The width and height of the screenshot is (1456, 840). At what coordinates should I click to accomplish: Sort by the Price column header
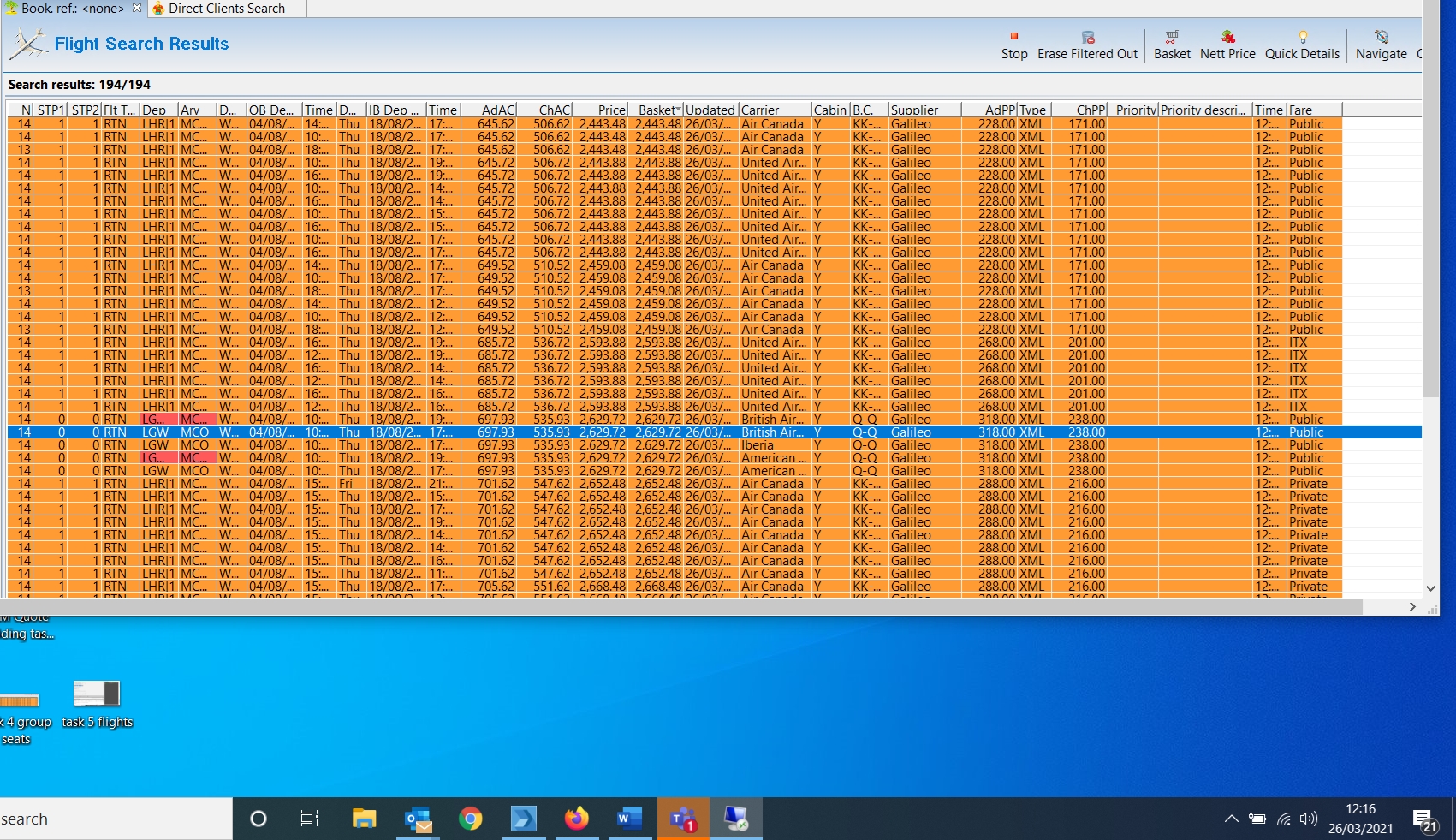(602, 110)
